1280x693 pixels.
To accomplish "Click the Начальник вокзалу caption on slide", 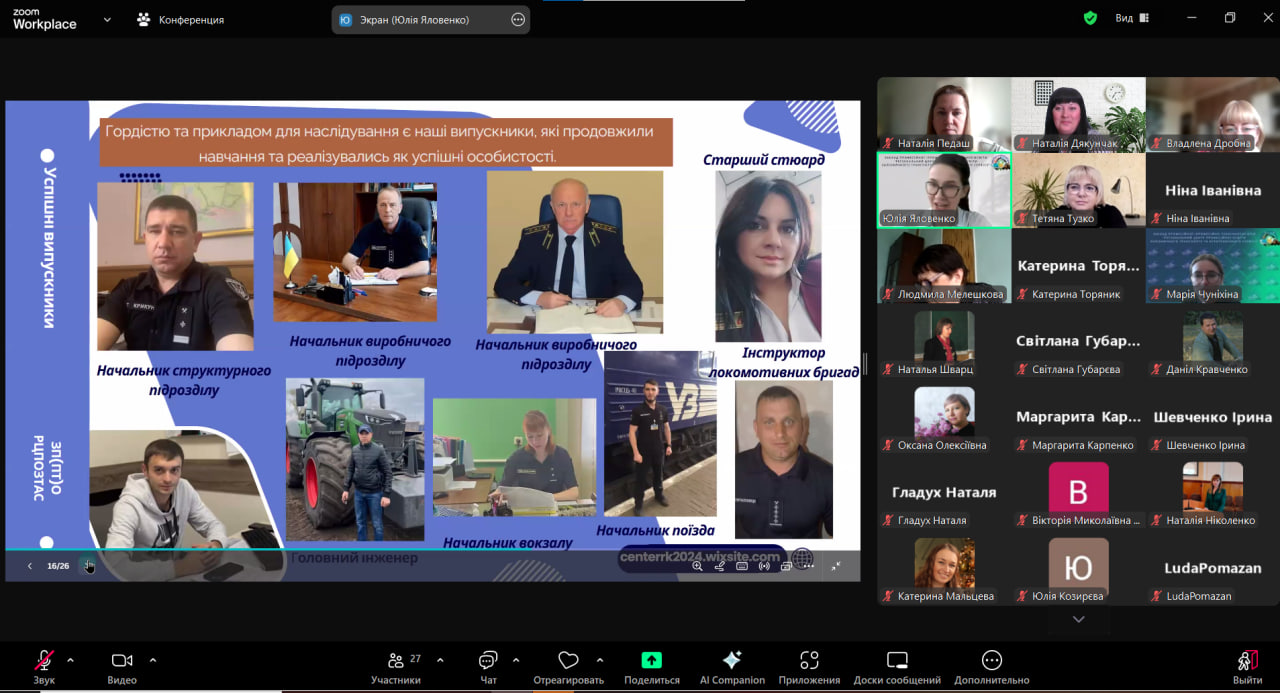I will point(508,543).
